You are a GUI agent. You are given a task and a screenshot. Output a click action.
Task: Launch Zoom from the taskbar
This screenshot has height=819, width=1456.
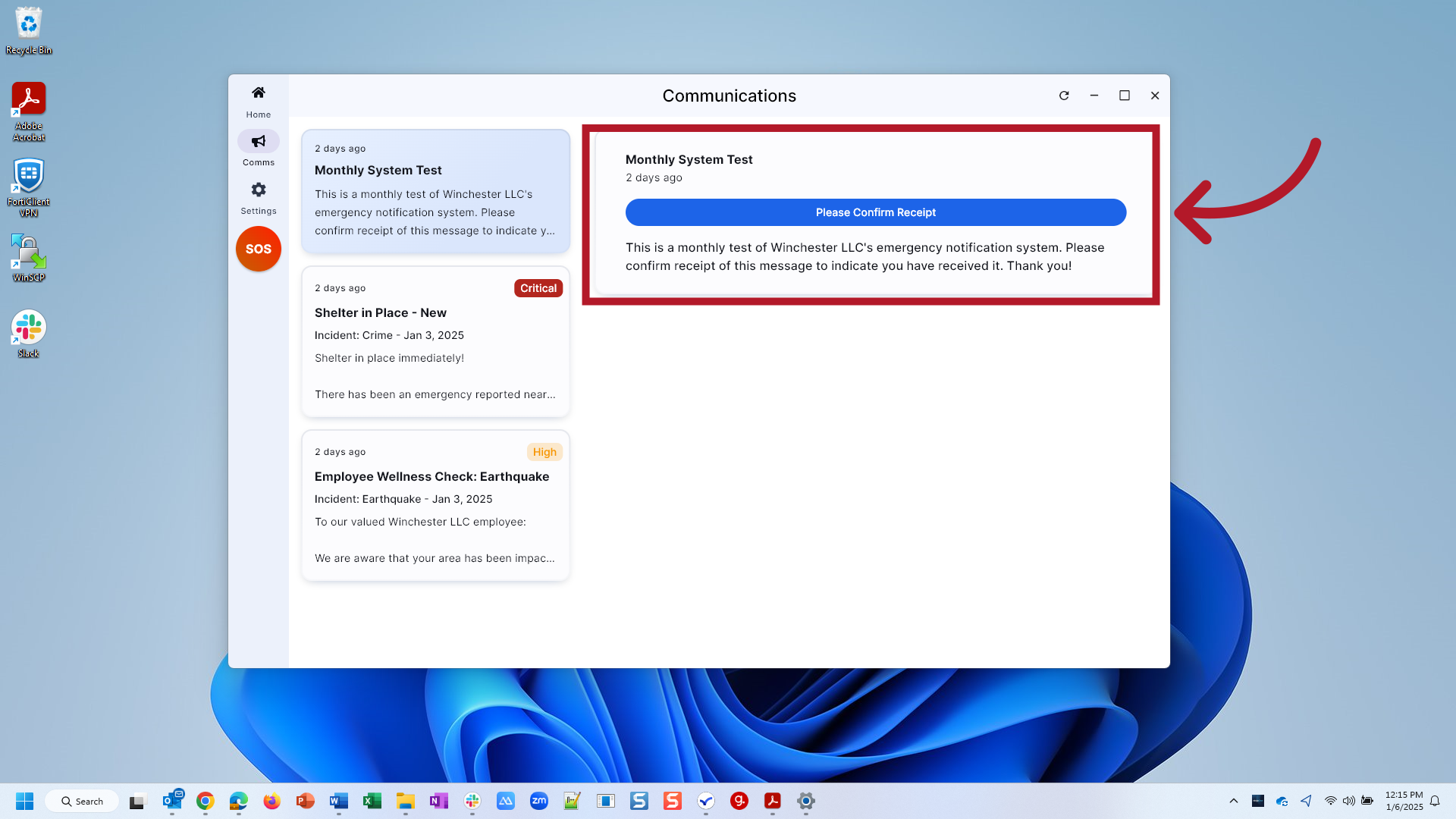pos(539,801)
